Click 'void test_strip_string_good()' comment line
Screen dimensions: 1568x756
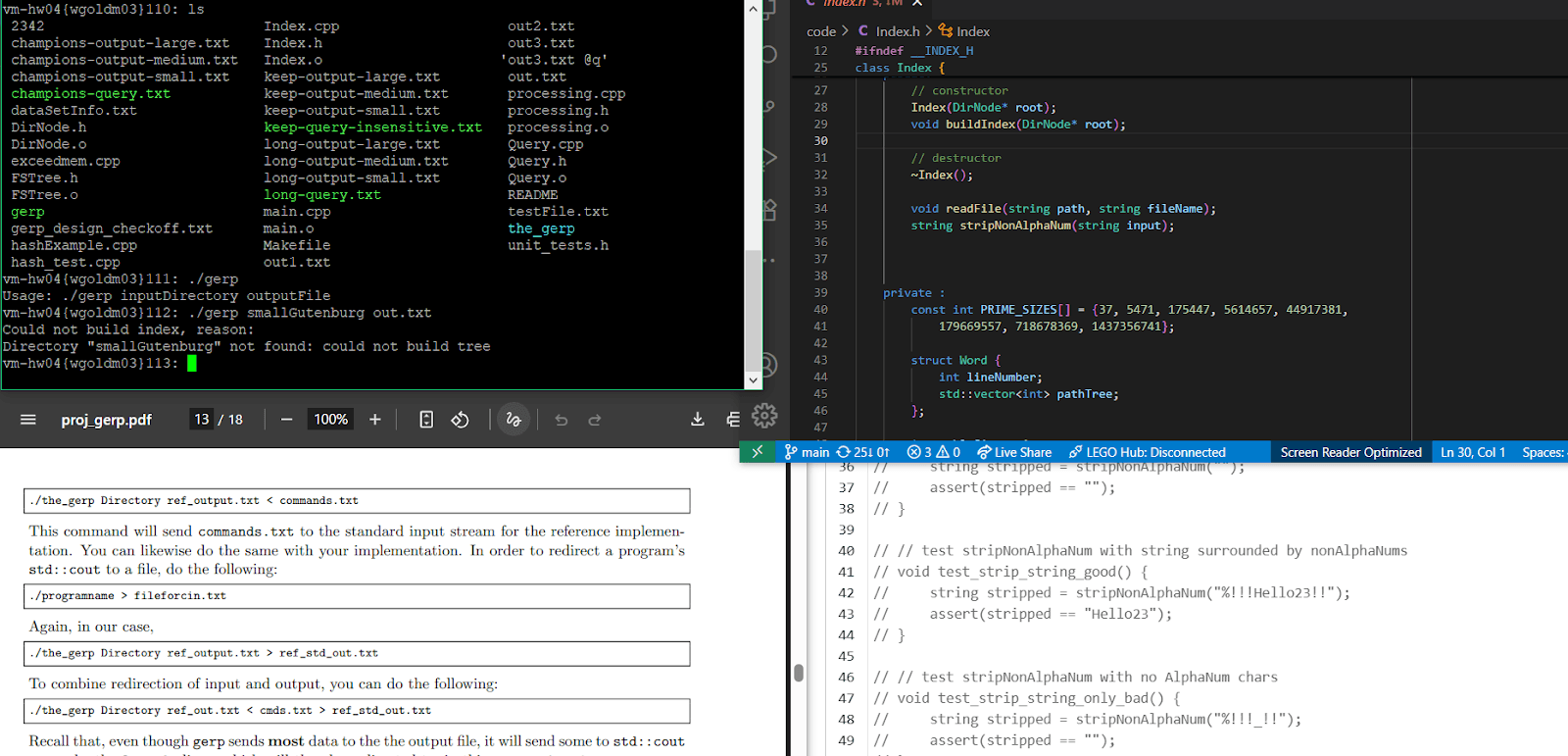1010,572
